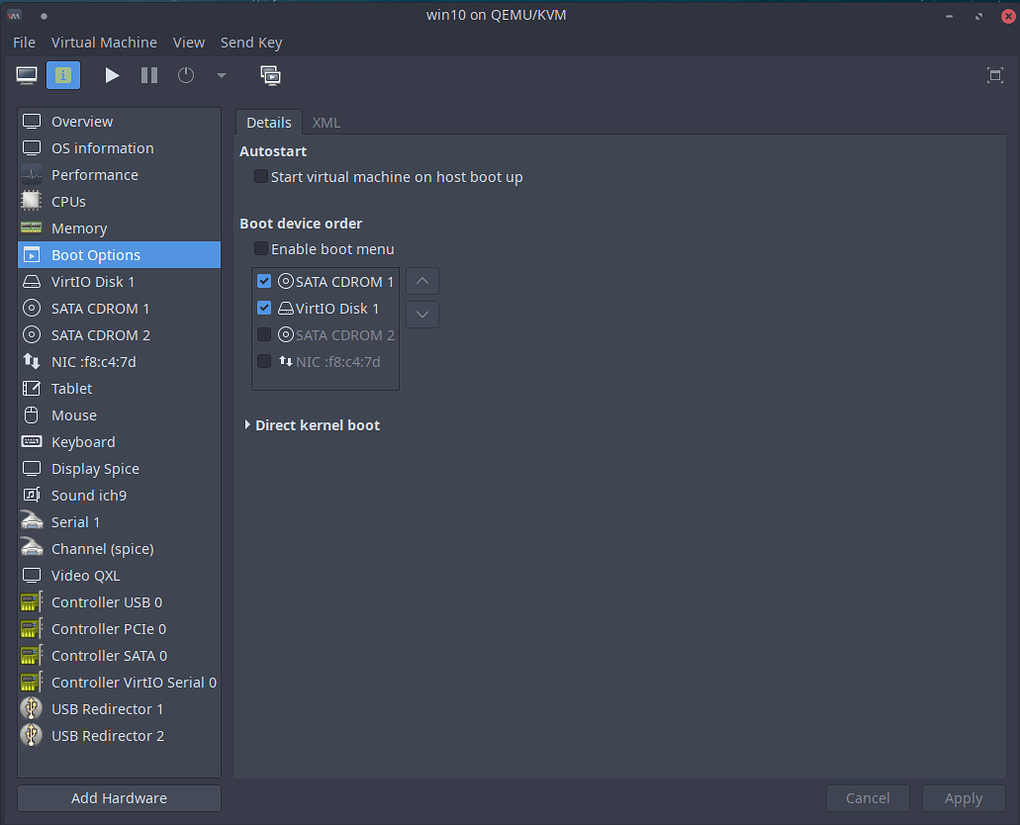Enable start virtual machine on host boot
The height and width of the screenshot is (825, 1020).
261,177
